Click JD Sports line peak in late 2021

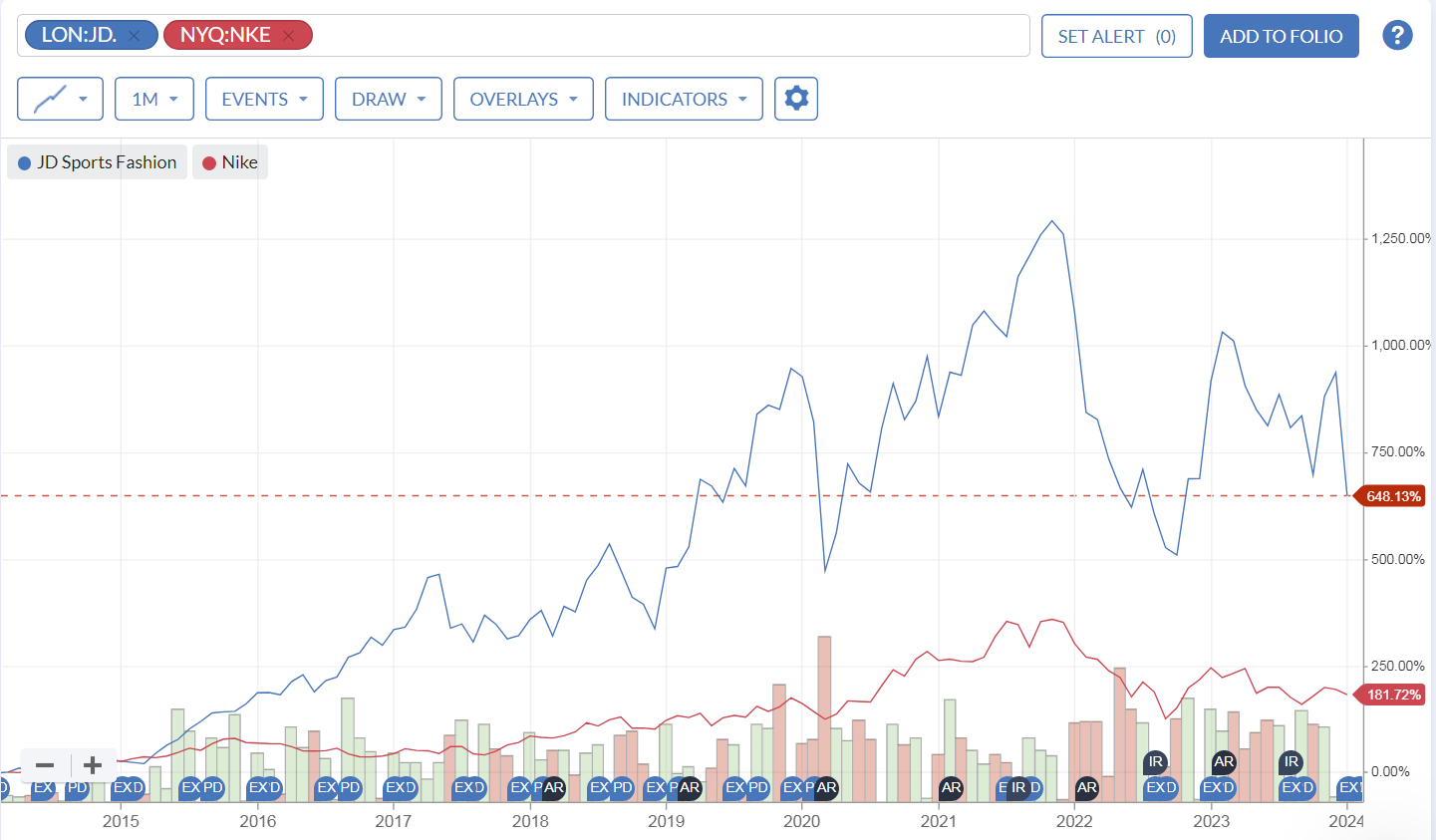pyautogui.click(x=1052, y=221)
